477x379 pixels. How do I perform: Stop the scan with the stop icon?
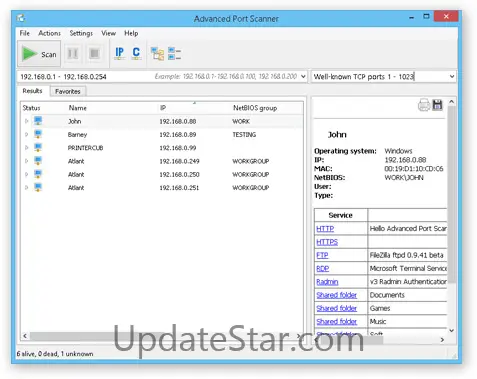[94, 53]
